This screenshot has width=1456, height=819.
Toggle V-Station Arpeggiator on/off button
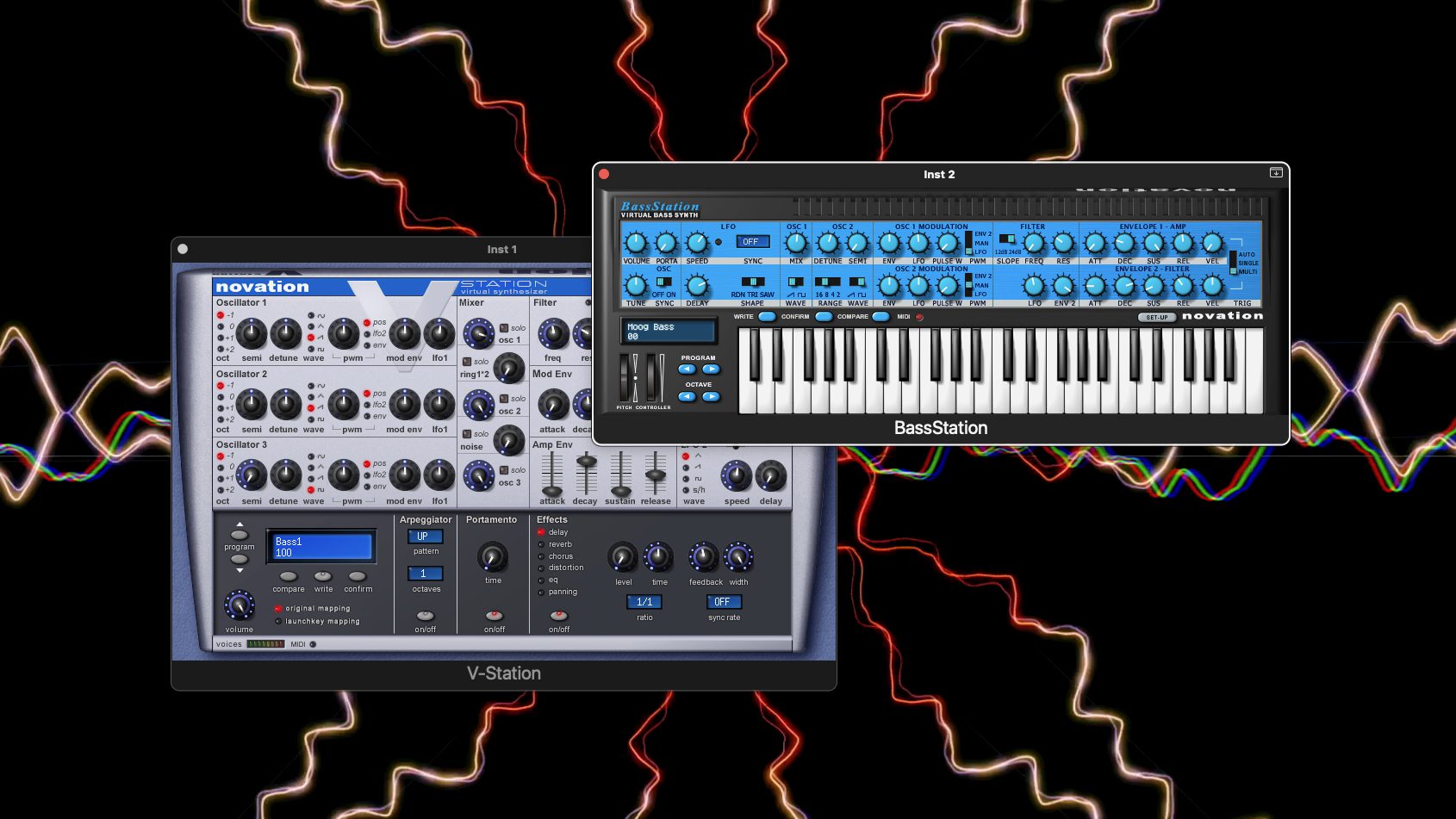pyautogui.click(x=426, y=616)
